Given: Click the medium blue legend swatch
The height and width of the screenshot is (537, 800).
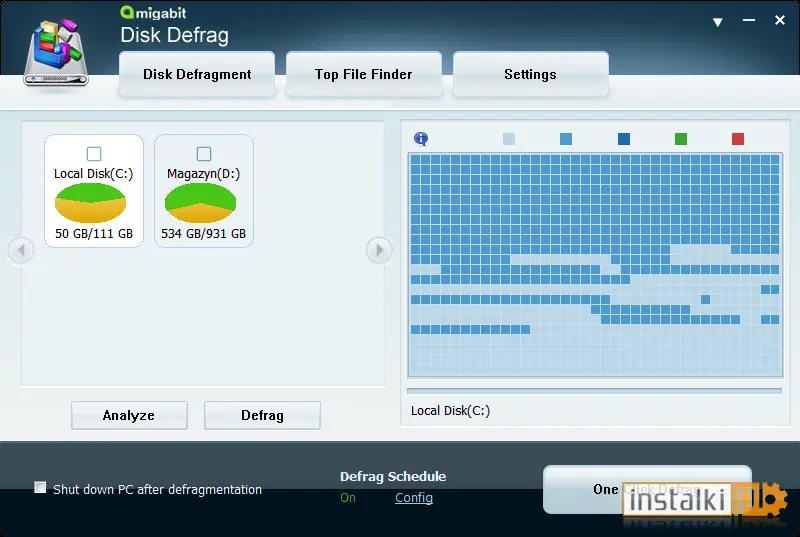Looking at the screenshot, I should [566, 139].
